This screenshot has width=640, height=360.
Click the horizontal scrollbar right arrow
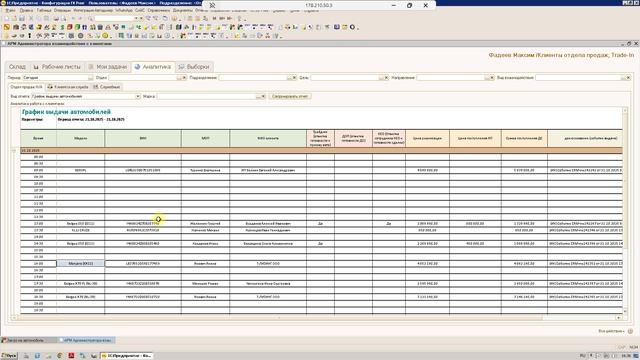[x=618, y=318]
